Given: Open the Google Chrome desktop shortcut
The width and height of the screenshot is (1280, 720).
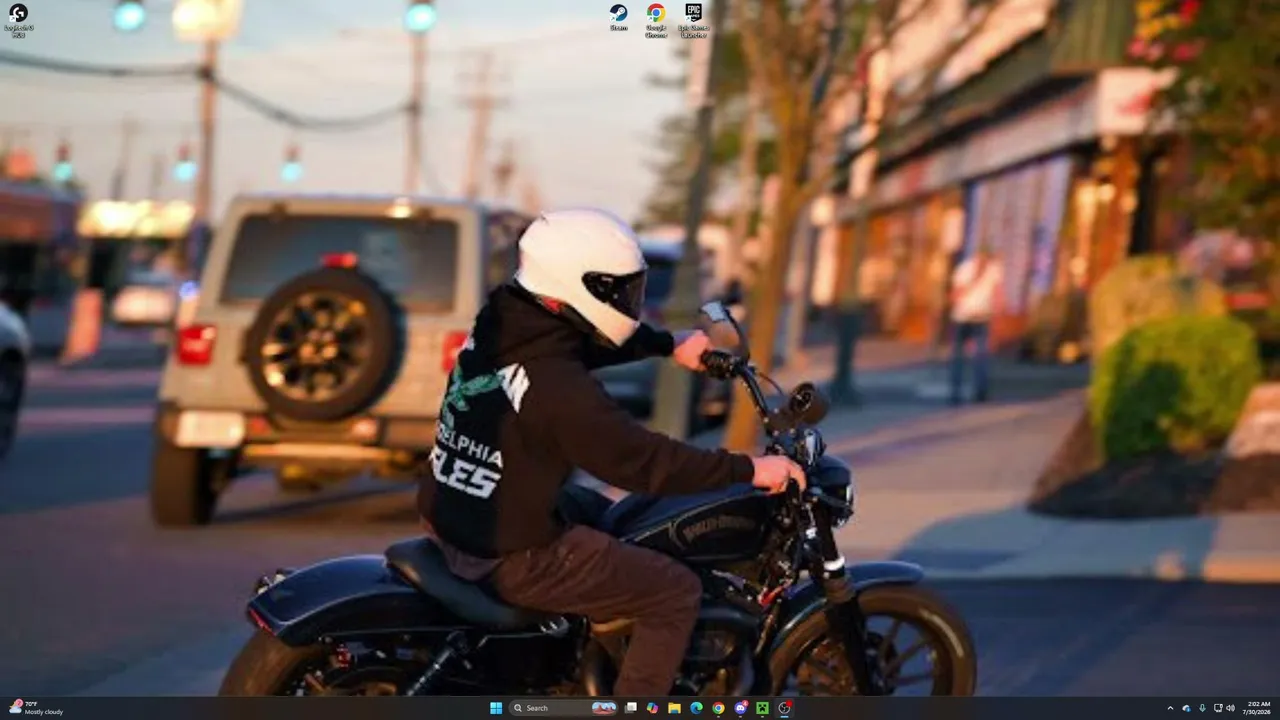Looking at the screenshot, I should tap(656, 20).
